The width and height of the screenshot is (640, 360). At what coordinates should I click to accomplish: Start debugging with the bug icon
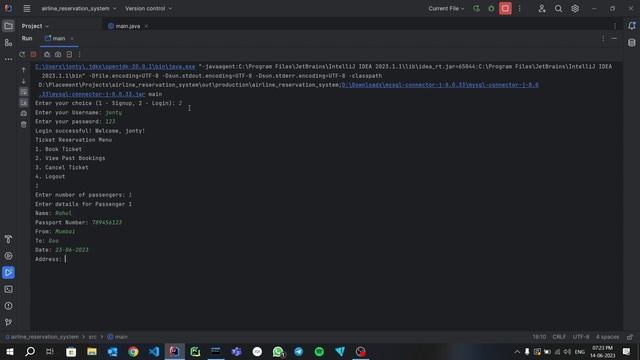pyautogui.click(x=491, y=9)
